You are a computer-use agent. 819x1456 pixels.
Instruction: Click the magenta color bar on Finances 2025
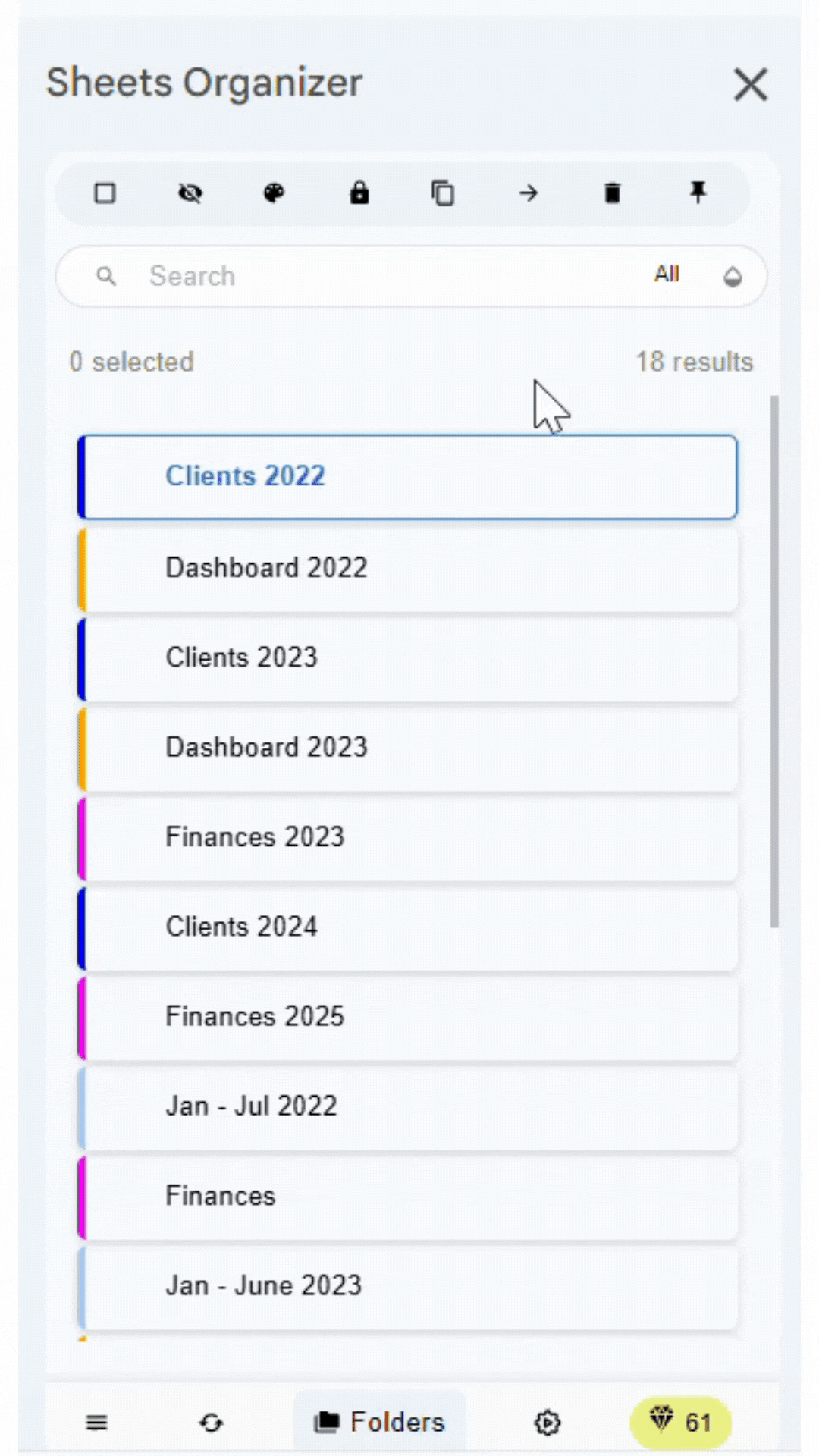[x=82, y=1017]
